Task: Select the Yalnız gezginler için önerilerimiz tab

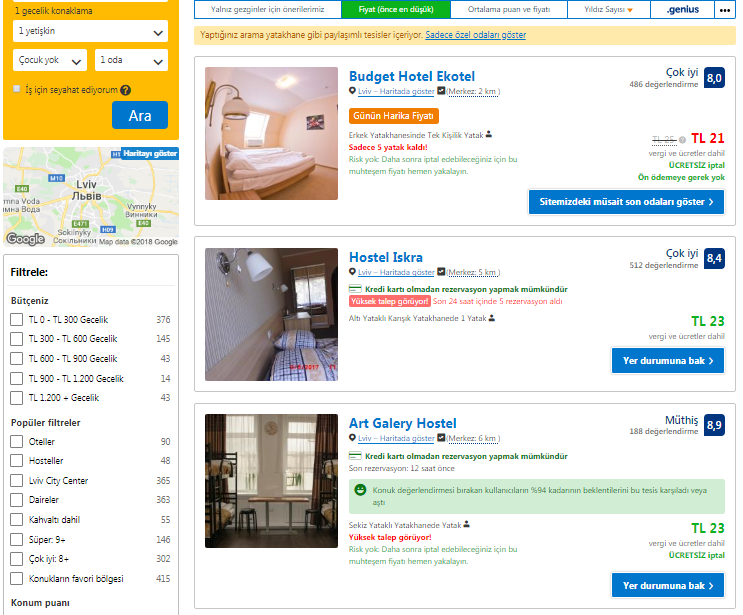Action: tap(268, 9)
